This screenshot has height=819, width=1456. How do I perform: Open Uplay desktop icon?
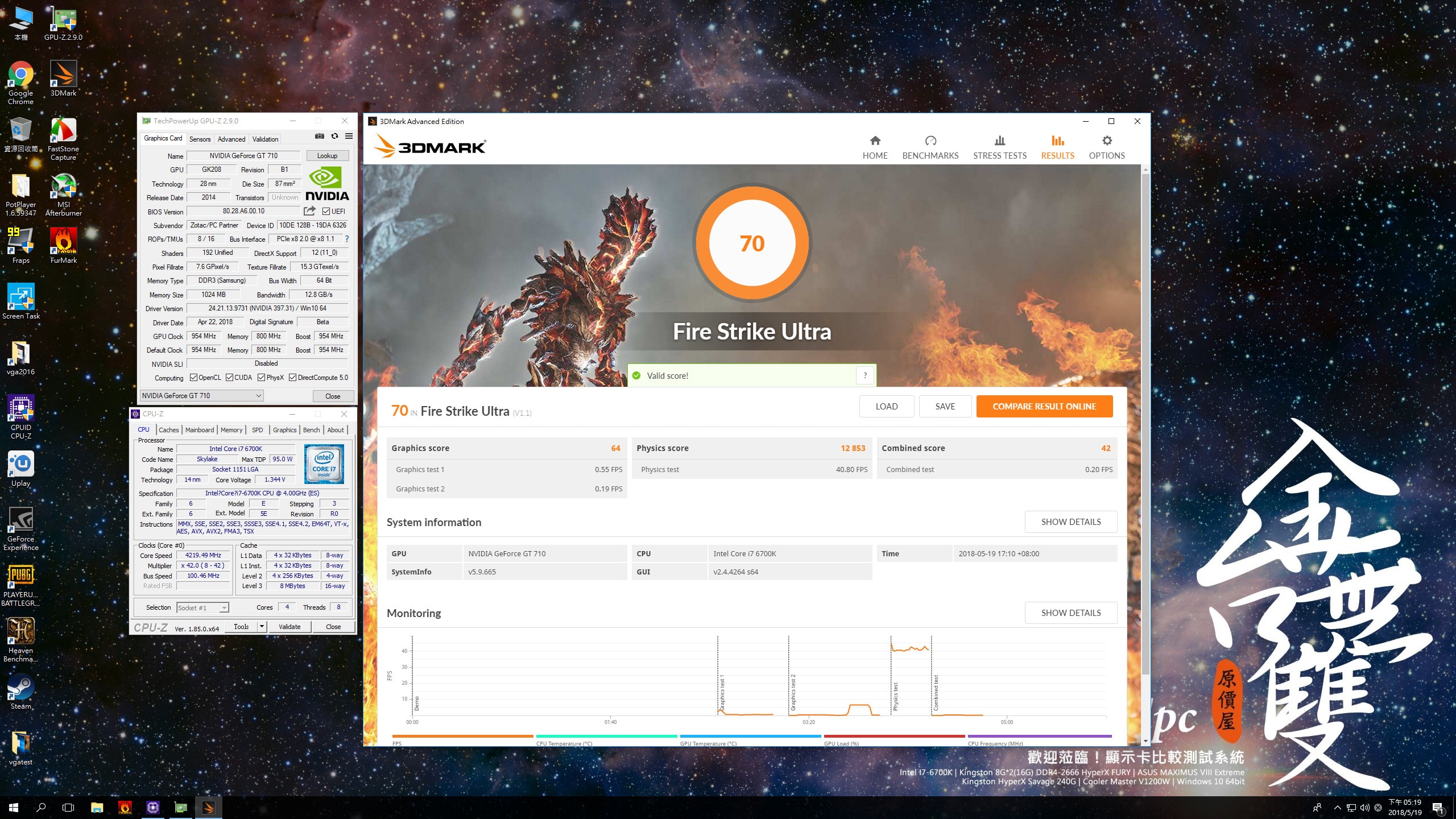(20, 469)
